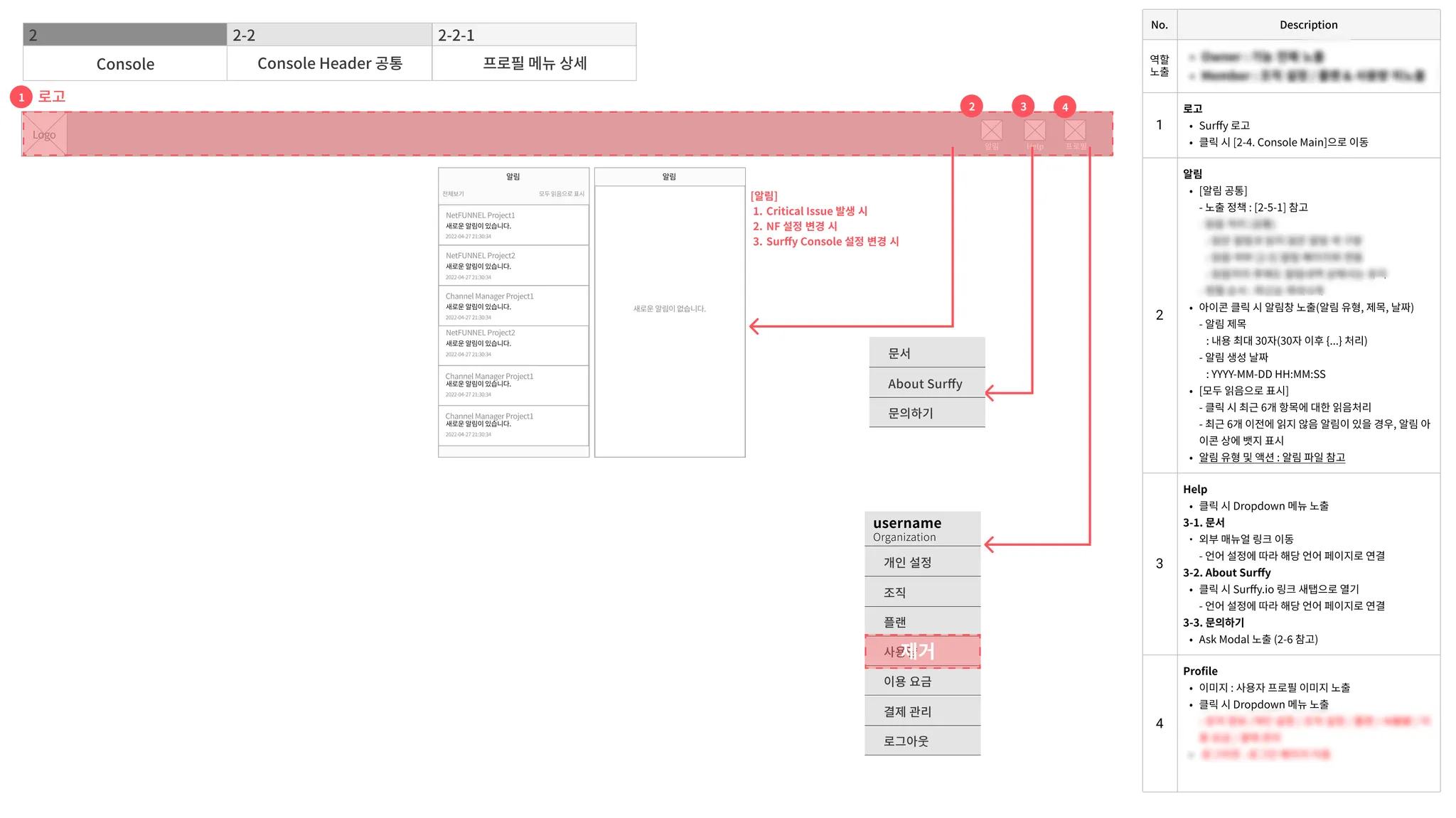Click red annotation badge number 2
The image size is (1456, 818).
[x=971, y=107]
